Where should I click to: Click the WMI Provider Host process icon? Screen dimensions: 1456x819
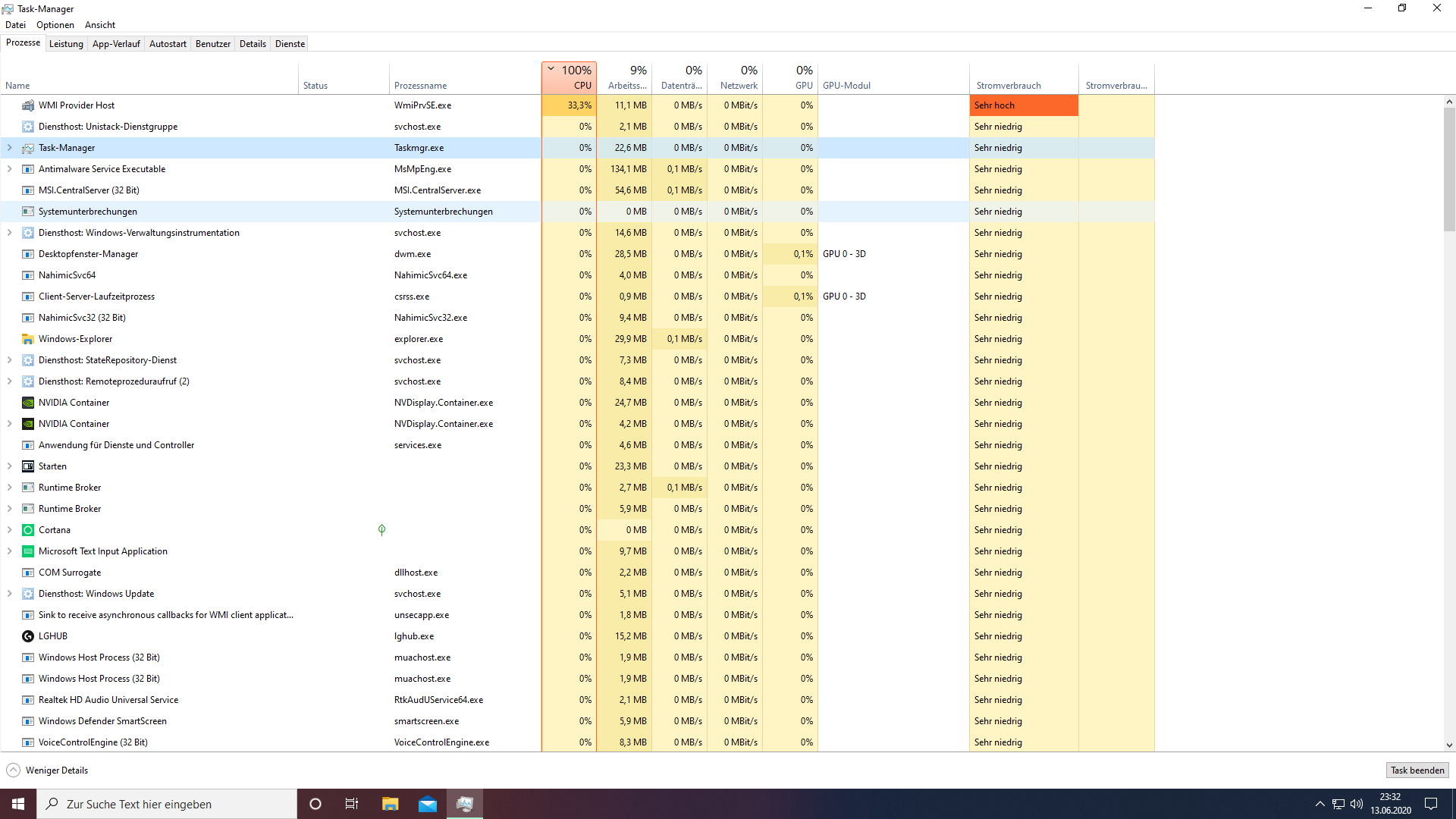(28, 105)
